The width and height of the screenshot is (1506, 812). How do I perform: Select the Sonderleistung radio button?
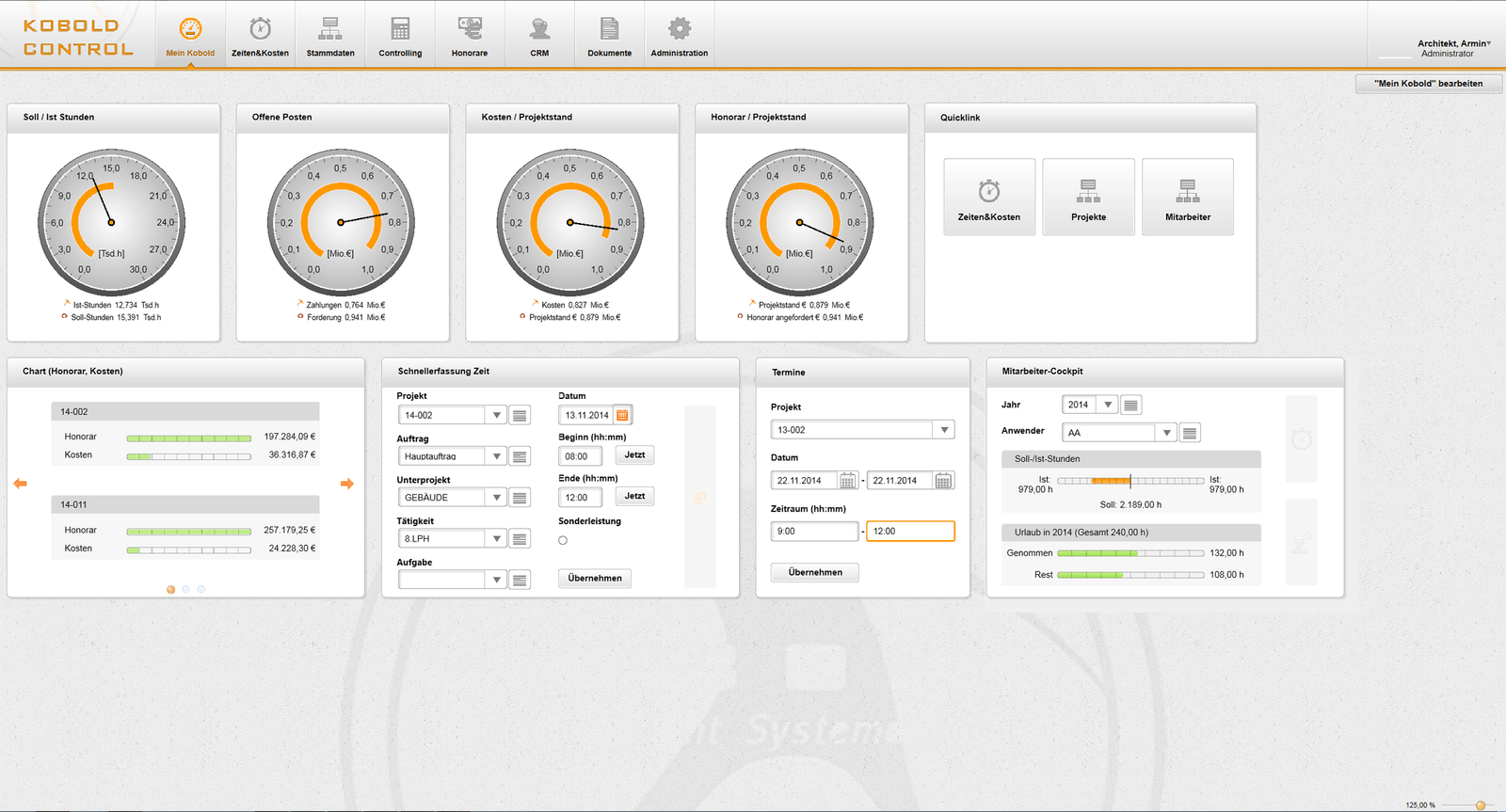[x=563, y=540]
